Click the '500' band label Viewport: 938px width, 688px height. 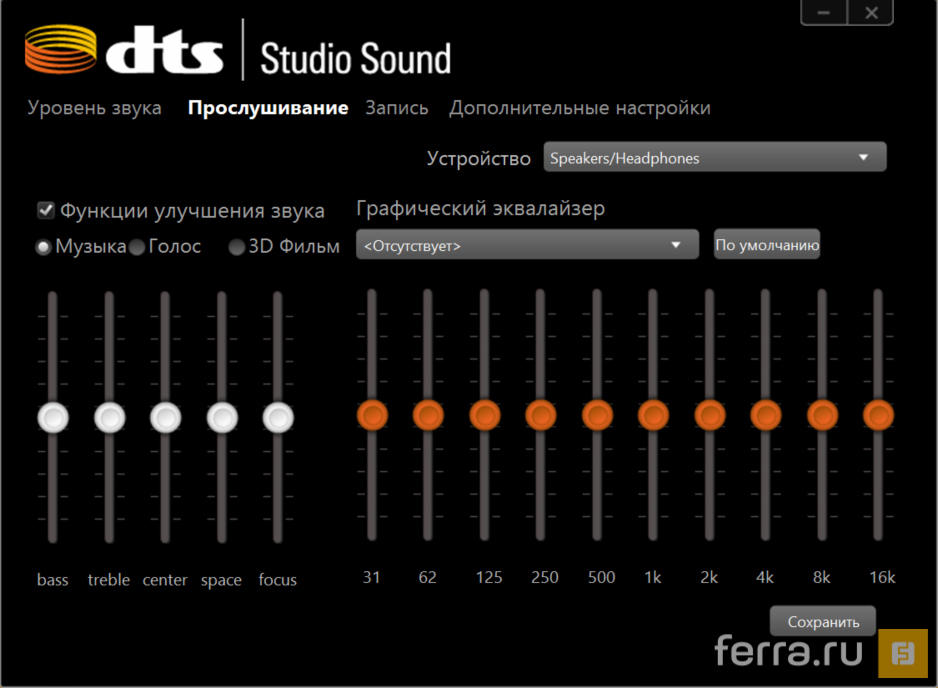601,577
